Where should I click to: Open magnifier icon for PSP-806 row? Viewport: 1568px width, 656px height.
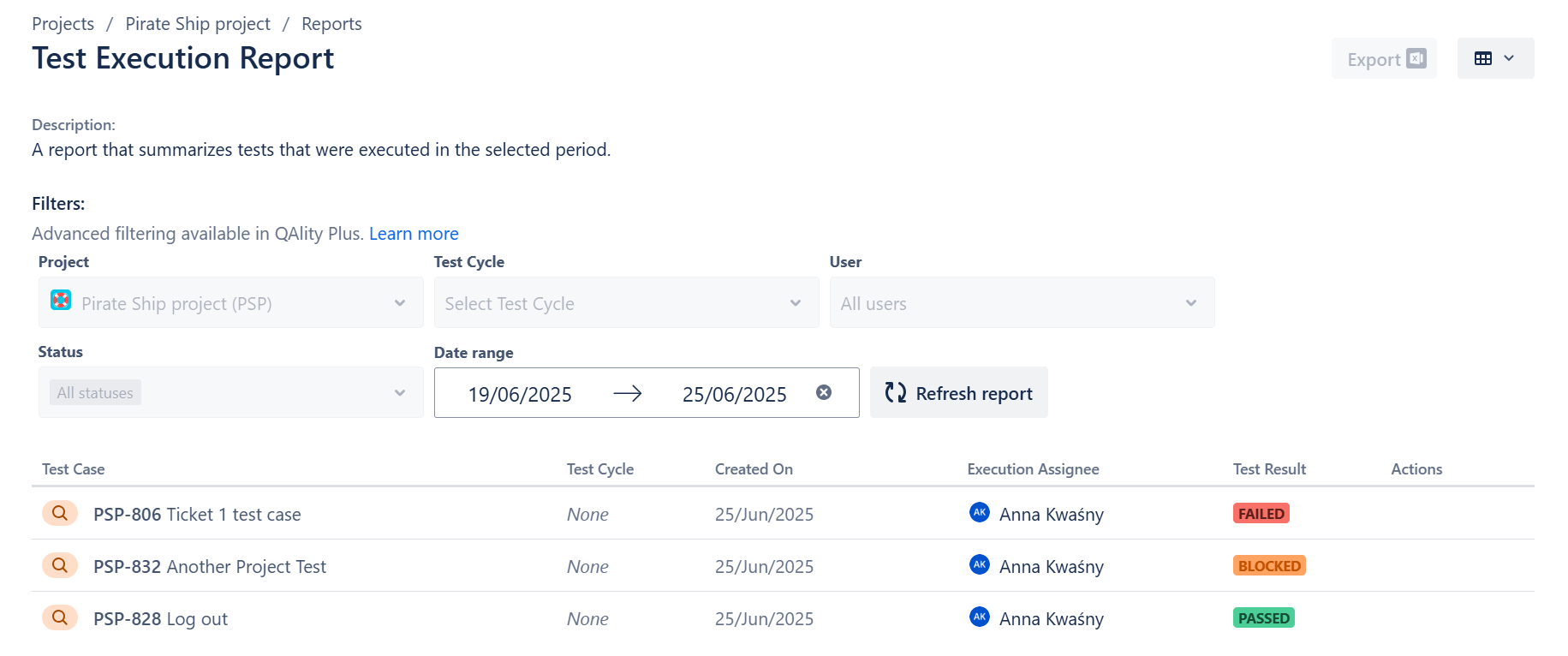coord(60,514)
